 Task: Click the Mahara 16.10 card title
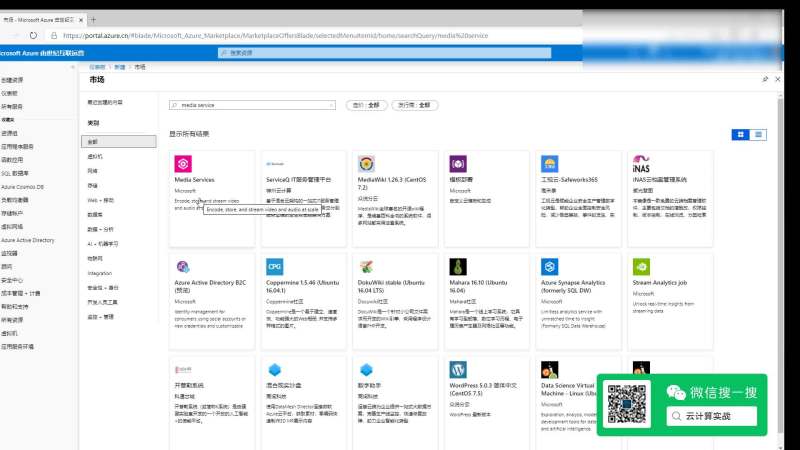(x=478, y=286)
